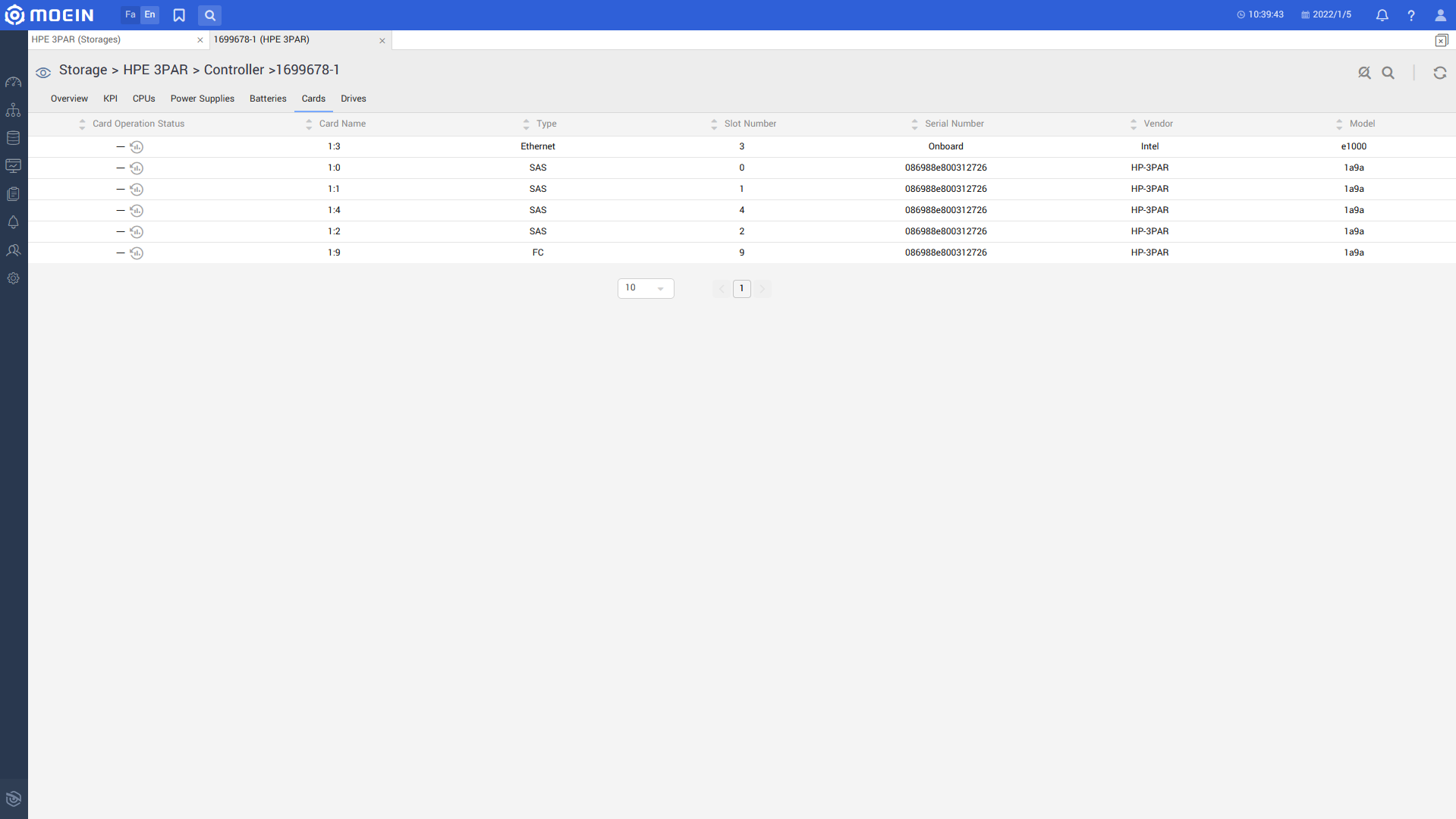Screen dimensions: 1456x819
Task: Open the page size dropdown showing 10
Action: coord(646,288)
